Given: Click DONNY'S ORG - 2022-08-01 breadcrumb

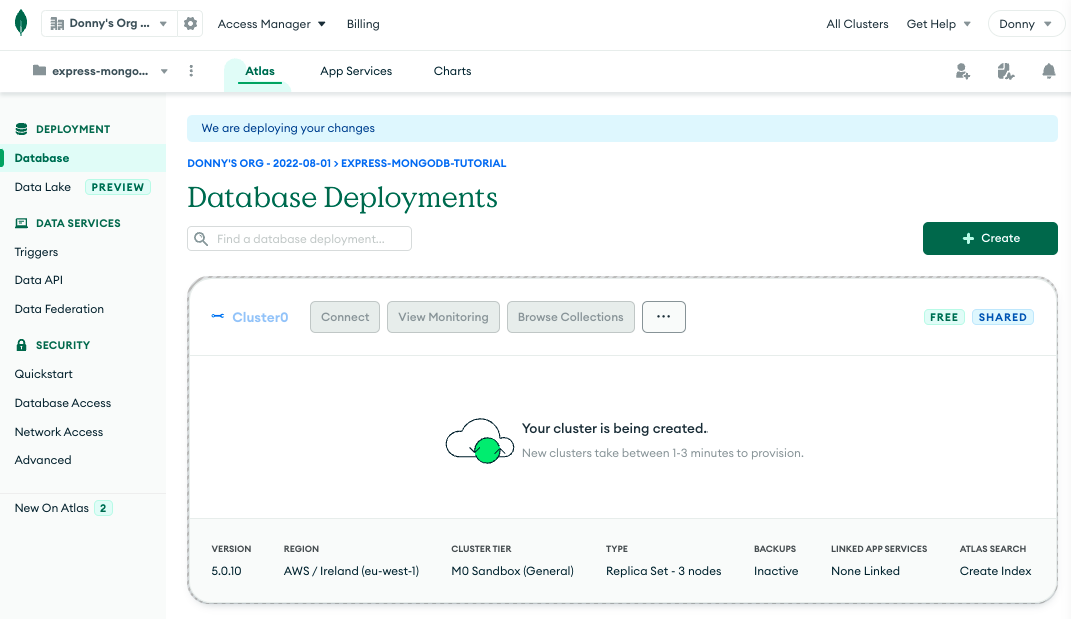Looking at the screenshot, I should click(259, 163).
